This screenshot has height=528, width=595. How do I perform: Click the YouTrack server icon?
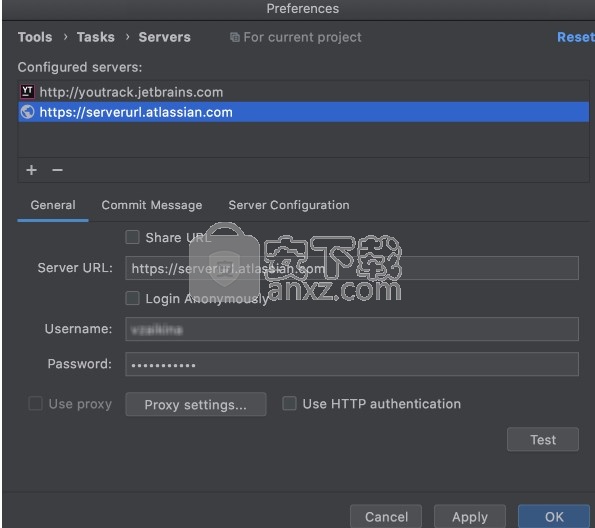[27, 92]
